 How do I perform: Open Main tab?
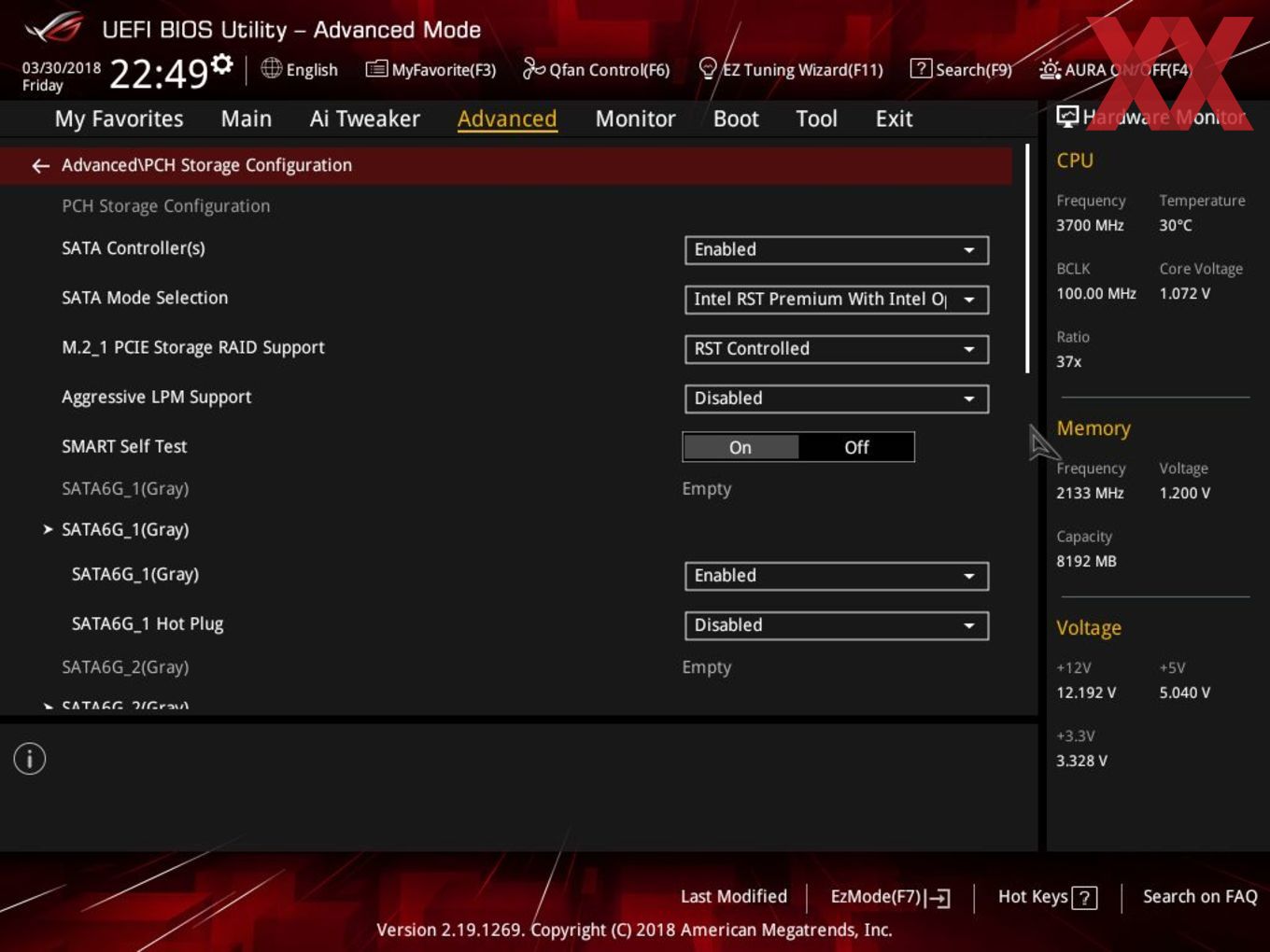point(247,119)
